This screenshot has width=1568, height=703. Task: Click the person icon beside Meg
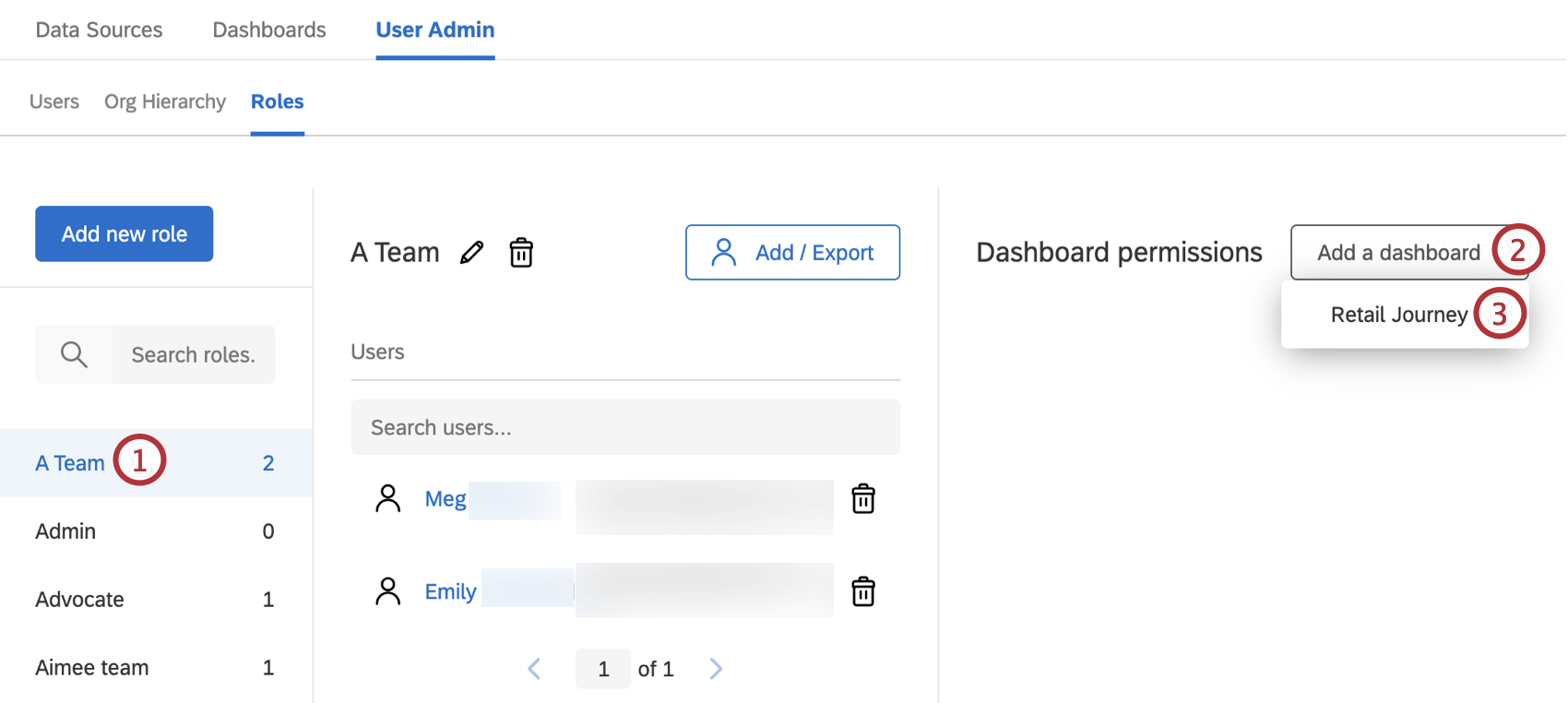click(x=388, y=499)
